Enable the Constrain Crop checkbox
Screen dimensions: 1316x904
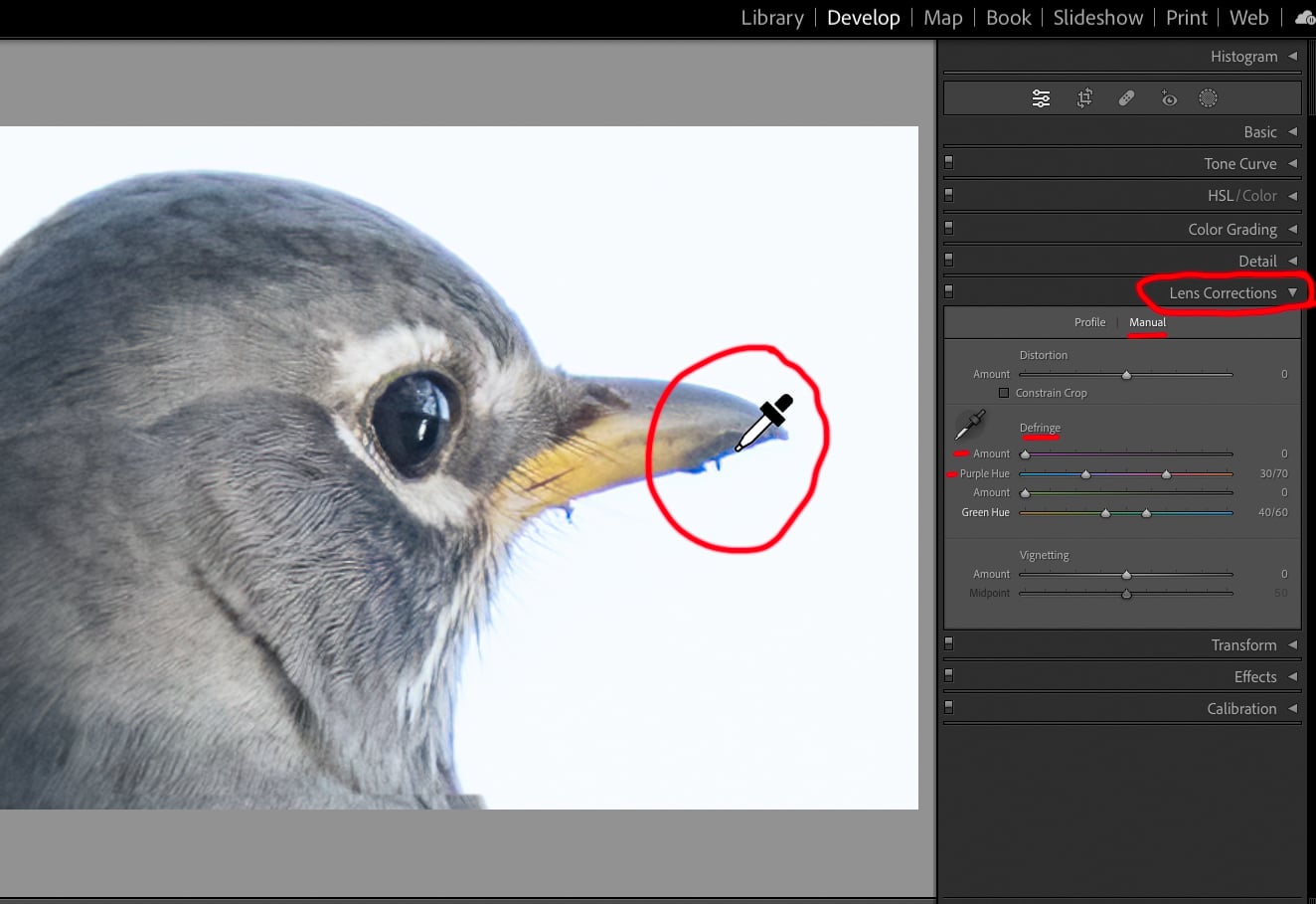pos(1004,393)
